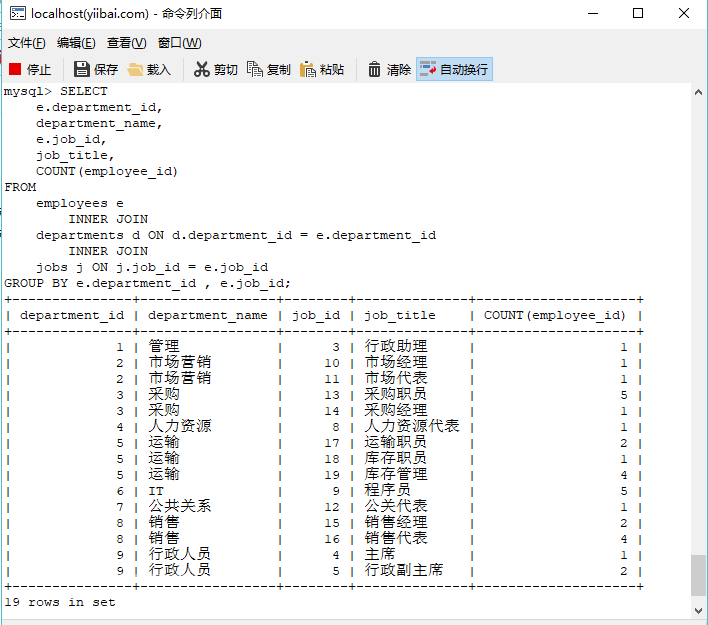The image size is (708, 625).
Task: Click the red Stop (停止) icon
Action: [x=15, y=69]
